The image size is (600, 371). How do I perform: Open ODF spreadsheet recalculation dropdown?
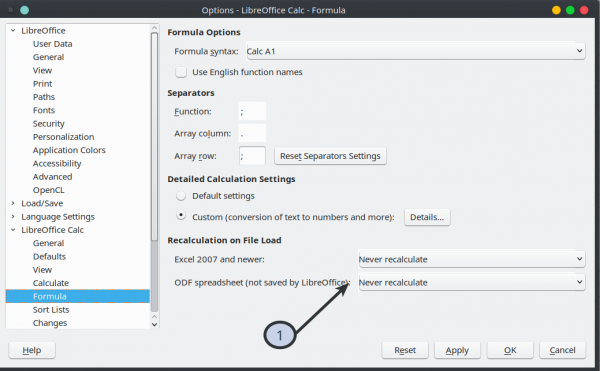[471, 282]
